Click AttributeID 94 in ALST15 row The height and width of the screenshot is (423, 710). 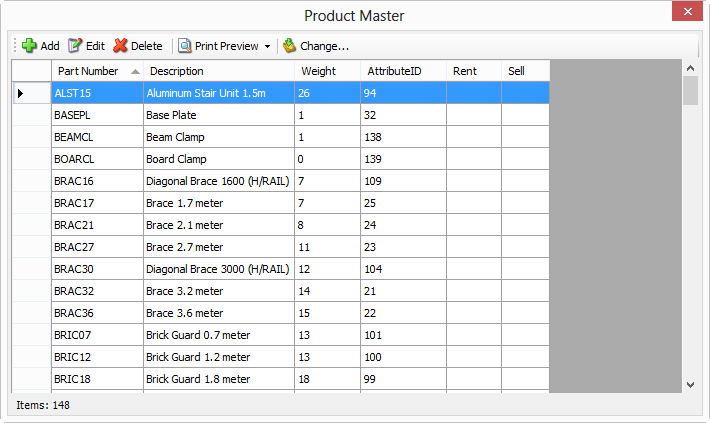coord(404,93)
